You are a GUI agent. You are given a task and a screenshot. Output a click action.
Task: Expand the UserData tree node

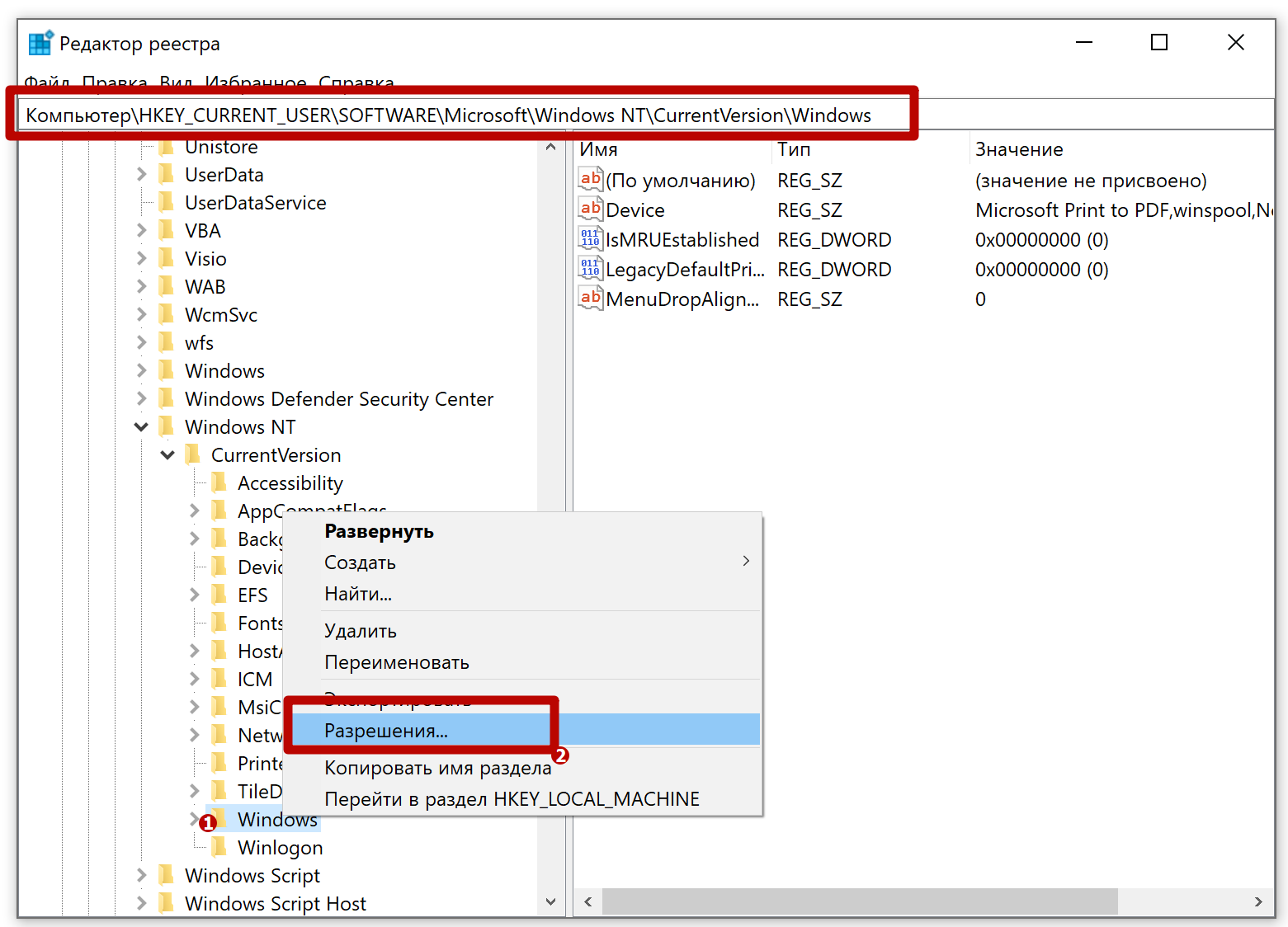(141, 175)
